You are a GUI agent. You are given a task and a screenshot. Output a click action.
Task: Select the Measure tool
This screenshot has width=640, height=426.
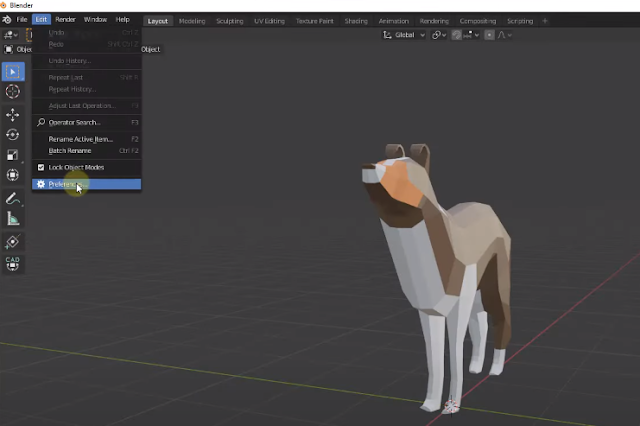coord(13,219)
